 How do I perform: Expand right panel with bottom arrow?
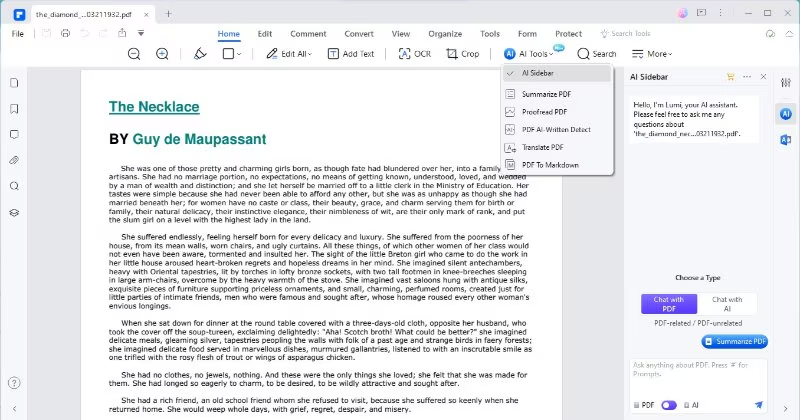pyautogui.click(x=786, y=408)
